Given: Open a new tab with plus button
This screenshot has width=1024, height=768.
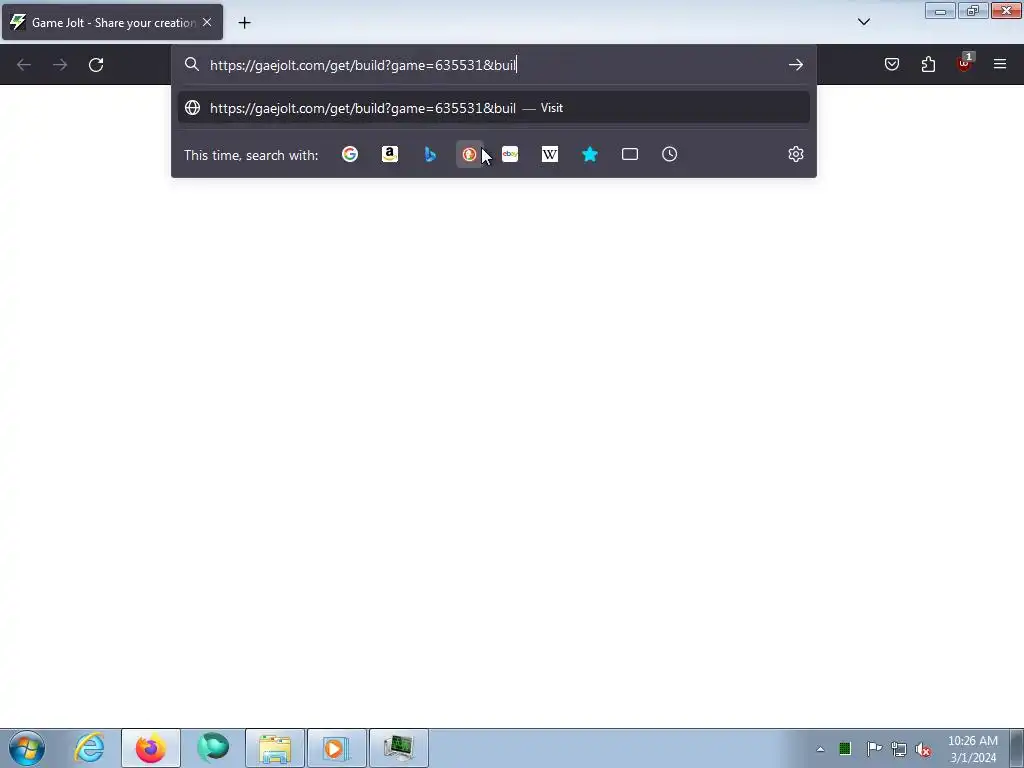Looking at the screenshot, I should point(244,23).
